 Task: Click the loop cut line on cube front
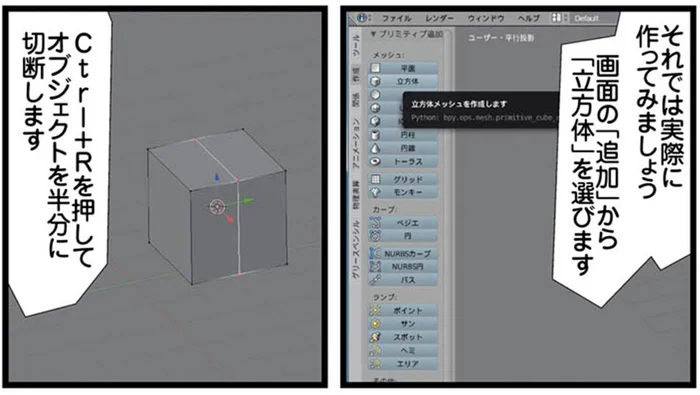[x=238, y=227]
